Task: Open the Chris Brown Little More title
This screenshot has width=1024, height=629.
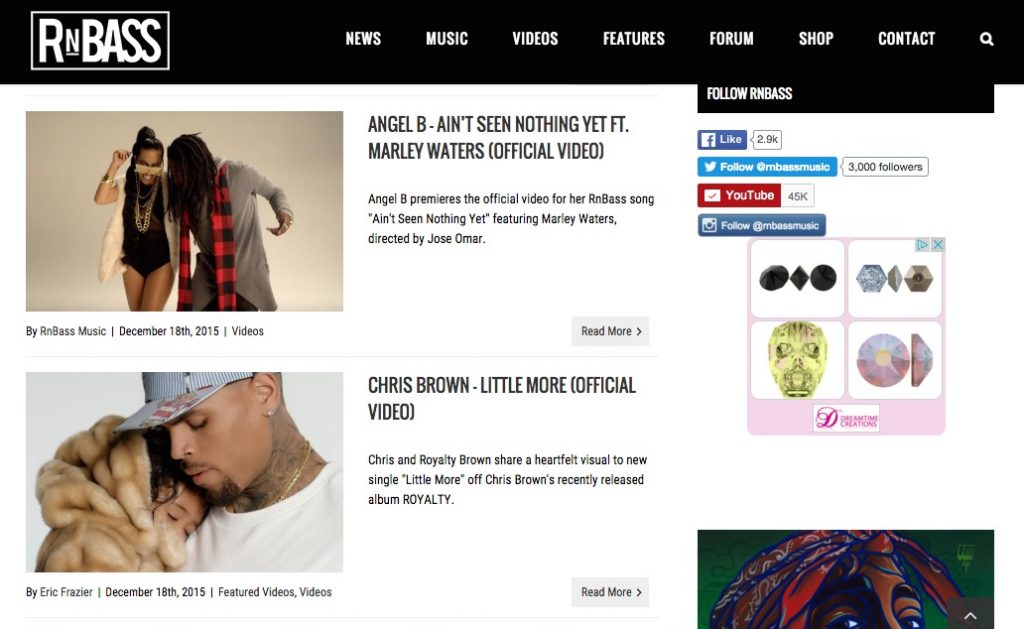Action: pos(502,398)
